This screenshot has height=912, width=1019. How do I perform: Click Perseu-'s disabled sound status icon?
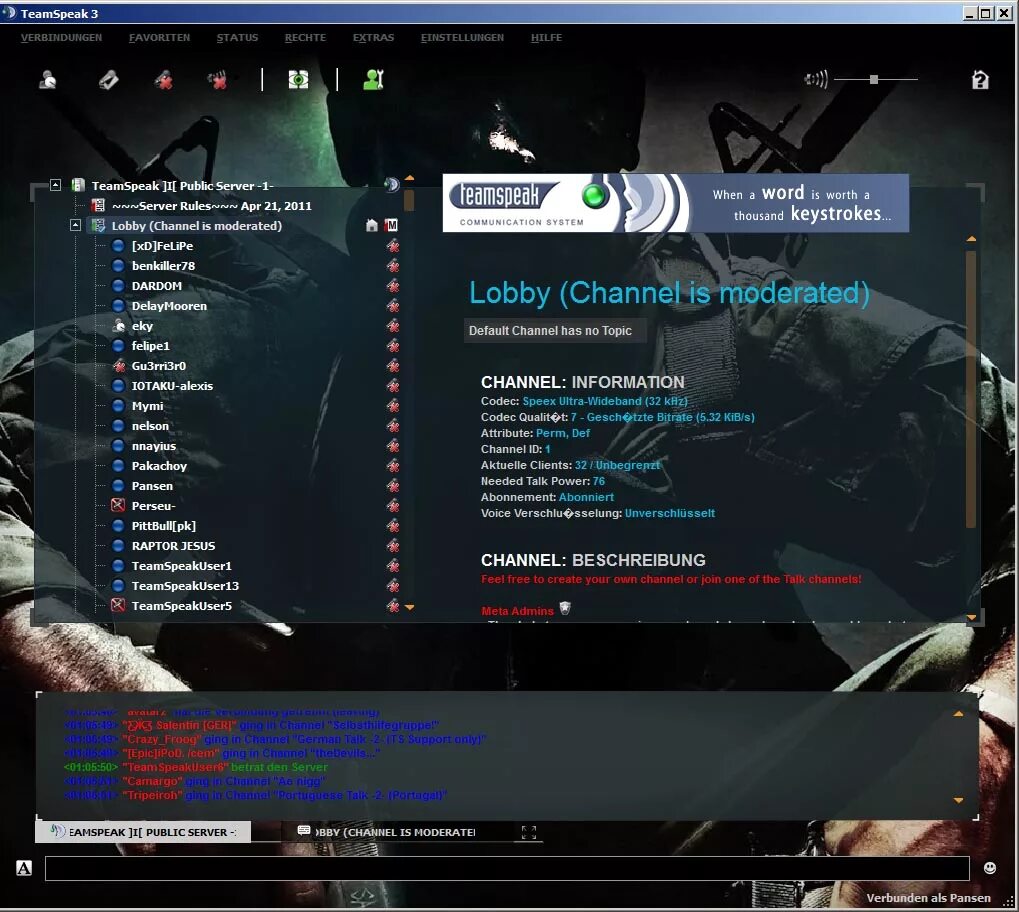(x=118, y=505)
